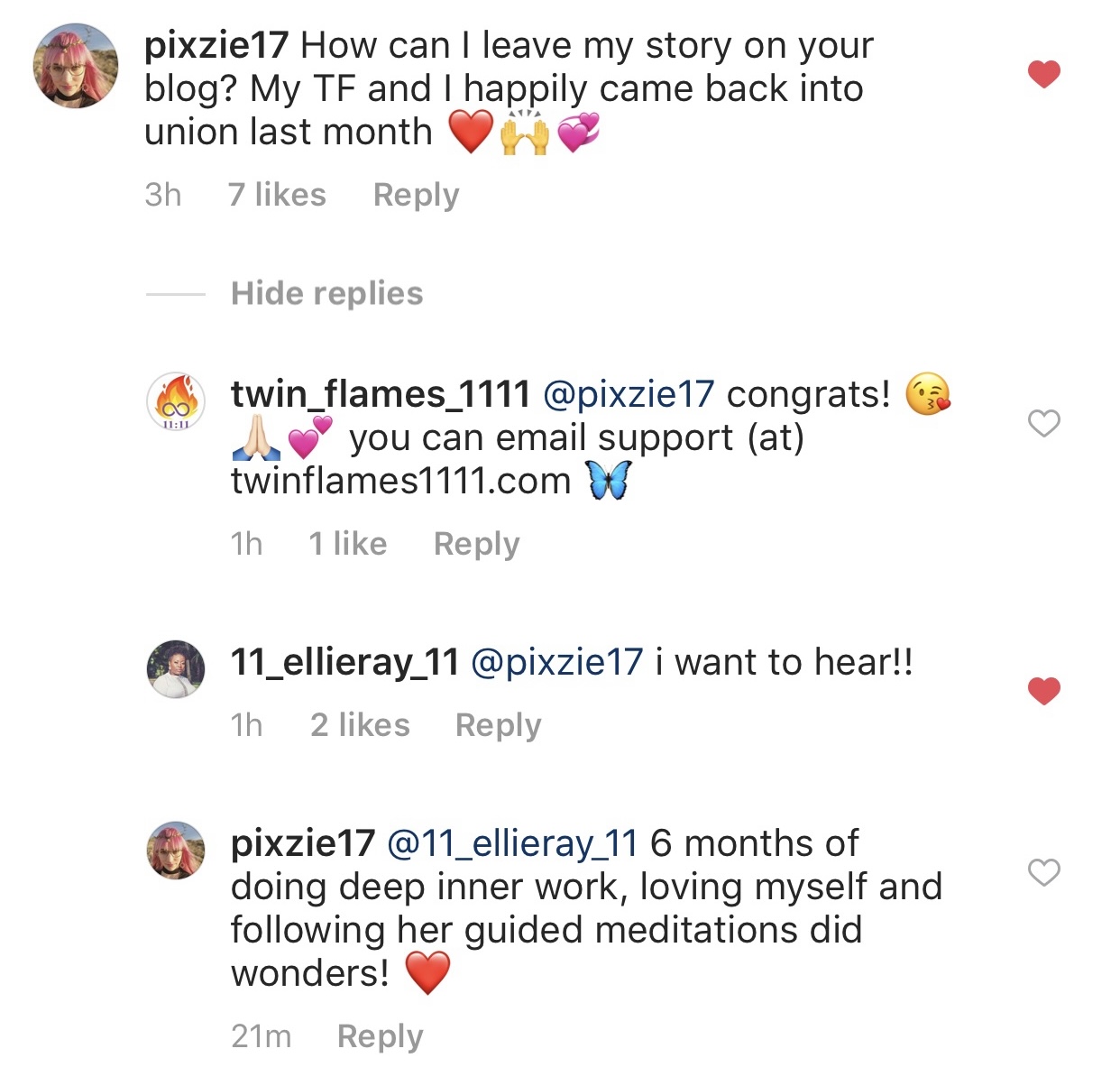Collapse thread with Hide replies
The height and width of the screenshot is (1067, 1120).
tap(326, 293)
